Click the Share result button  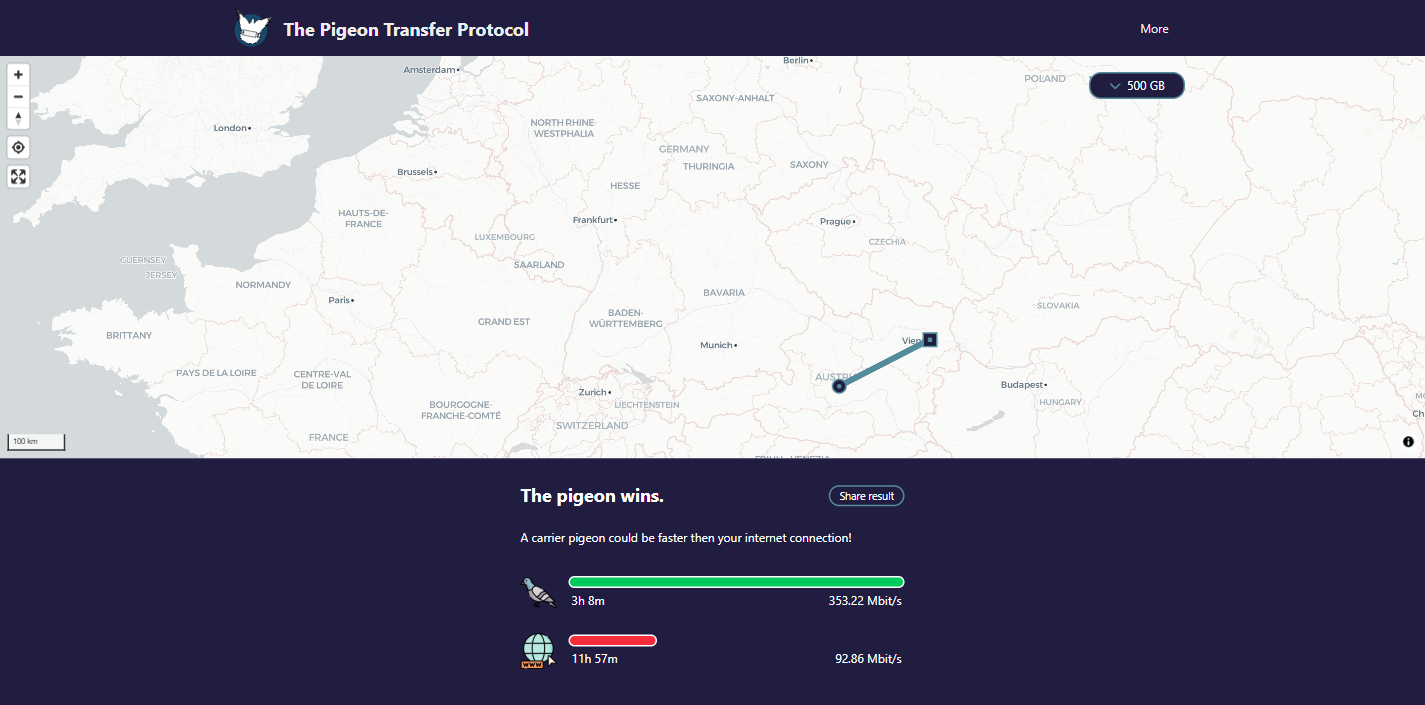866,496
